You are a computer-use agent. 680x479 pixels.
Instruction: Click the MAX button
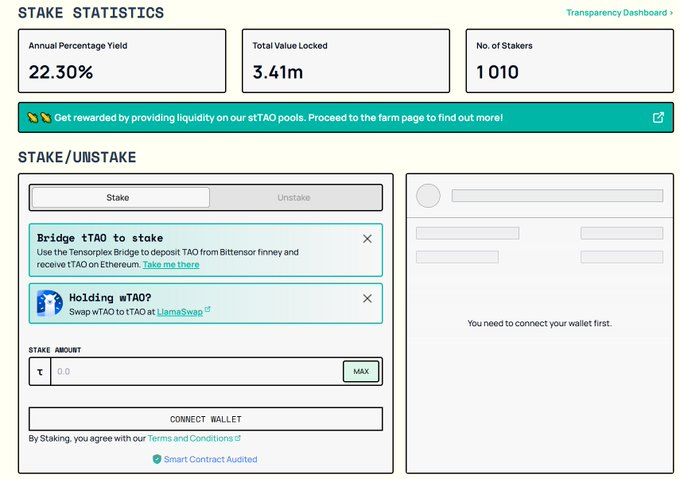pyautogui.click(x=361, y=371)
